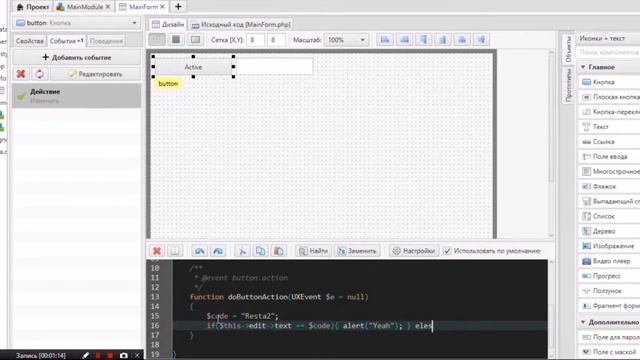Switch to the Проект tab

33,7
